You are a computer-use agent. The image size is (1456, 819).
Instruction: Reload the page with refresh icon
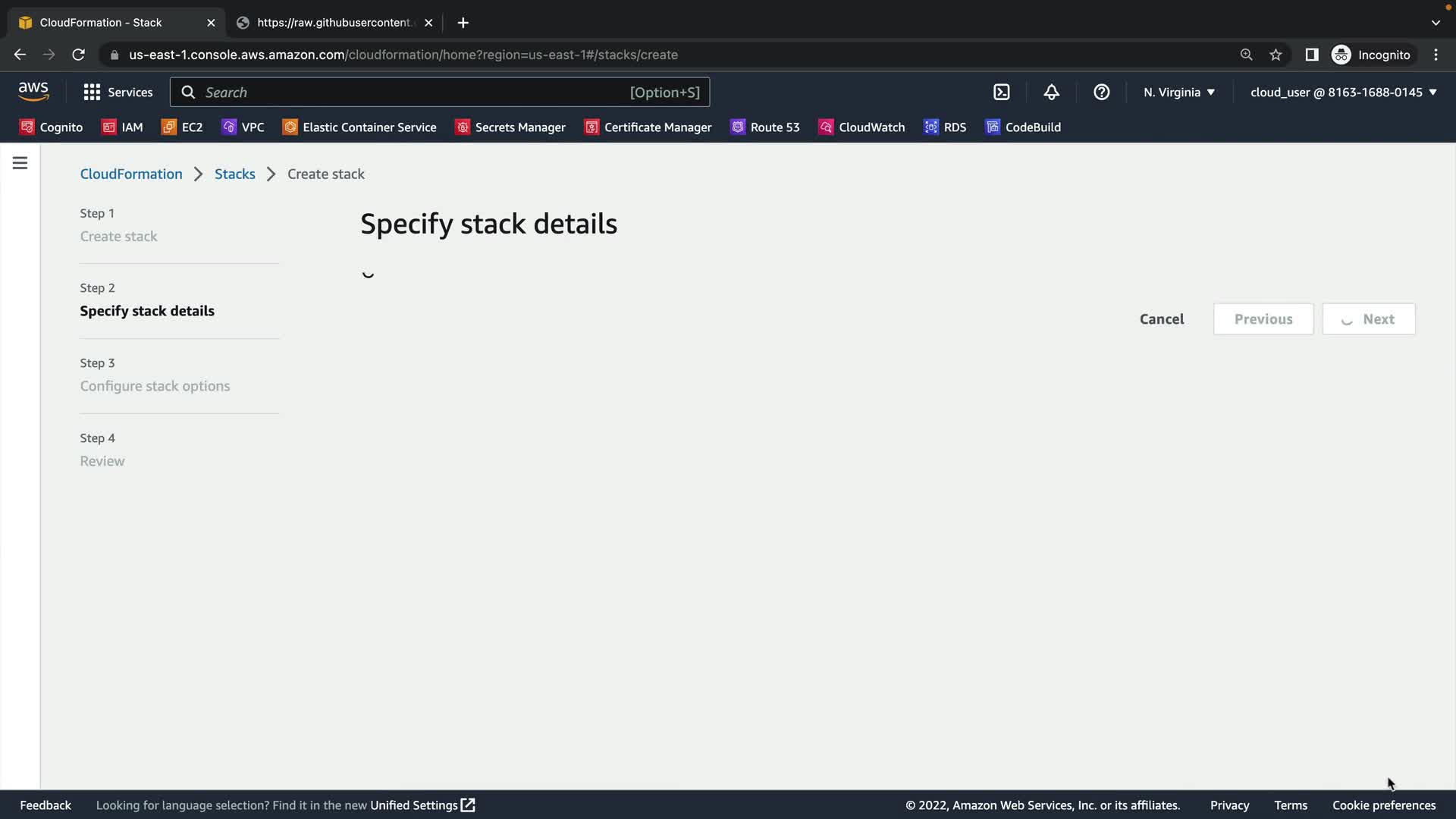click(x=78, y=55)
